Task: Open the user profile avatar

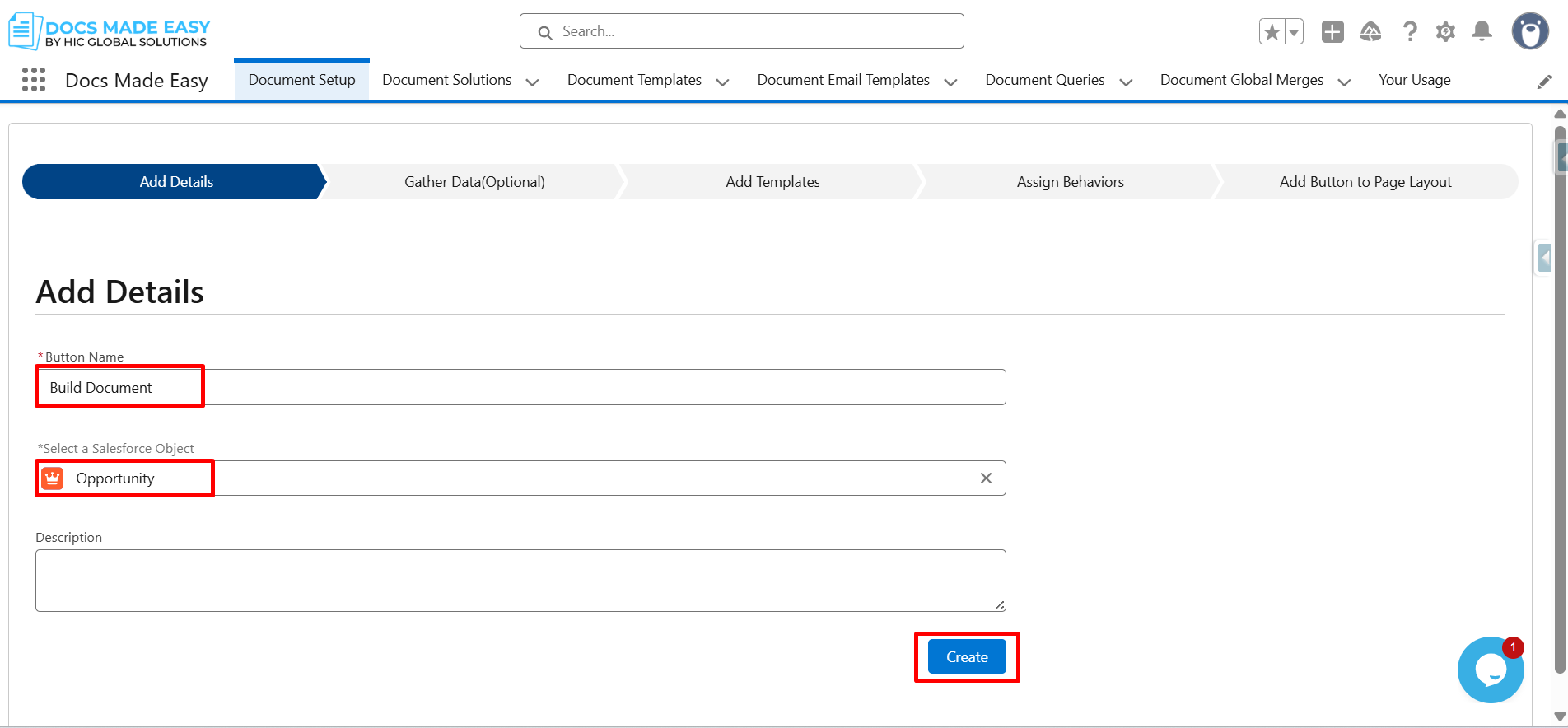Action: pos(1530,32)
